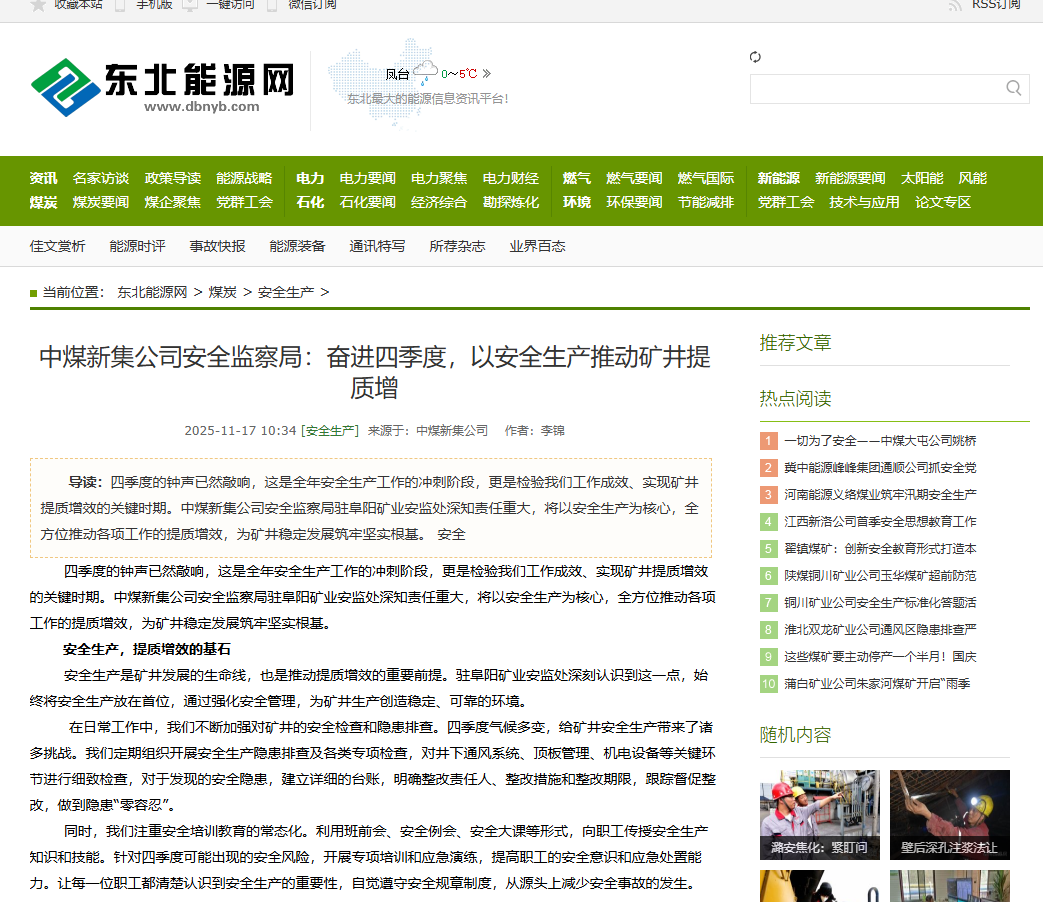Click the search magnifier icon
The height and width of the screenshot is (902, 1043).
tap(1013, 88)
